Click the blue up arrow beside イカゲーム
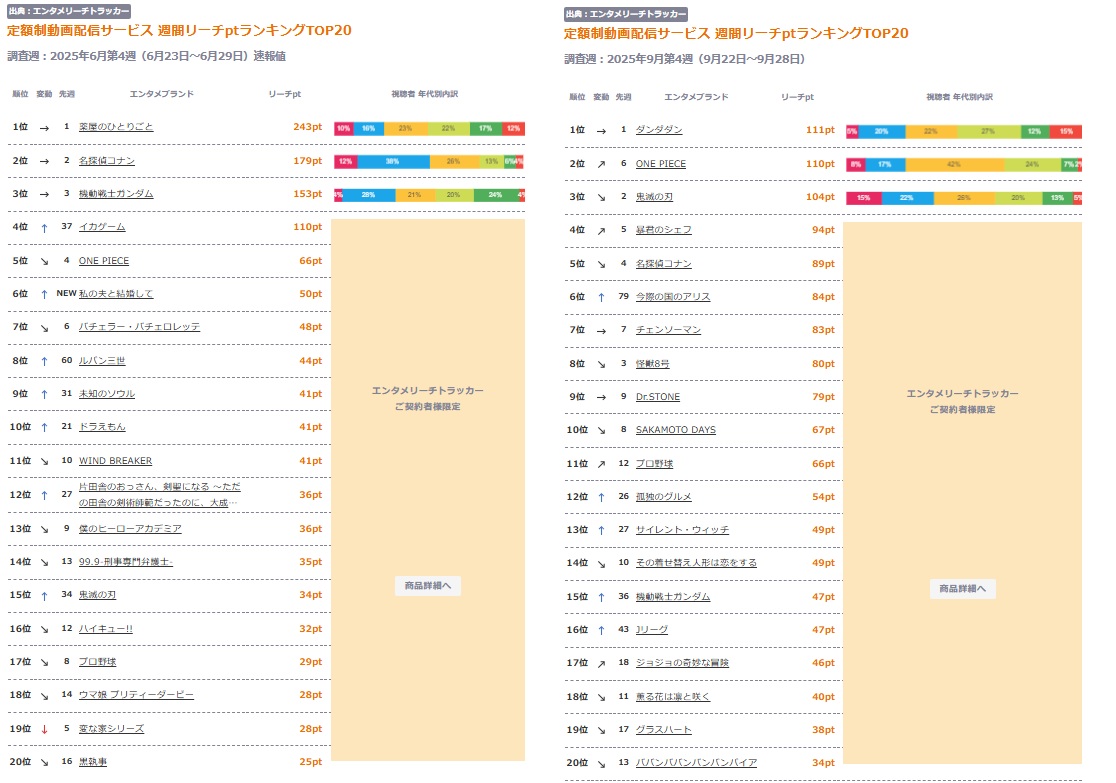Image resolution: width=1116 pixels, height=783 pixels. coord(44,228)
